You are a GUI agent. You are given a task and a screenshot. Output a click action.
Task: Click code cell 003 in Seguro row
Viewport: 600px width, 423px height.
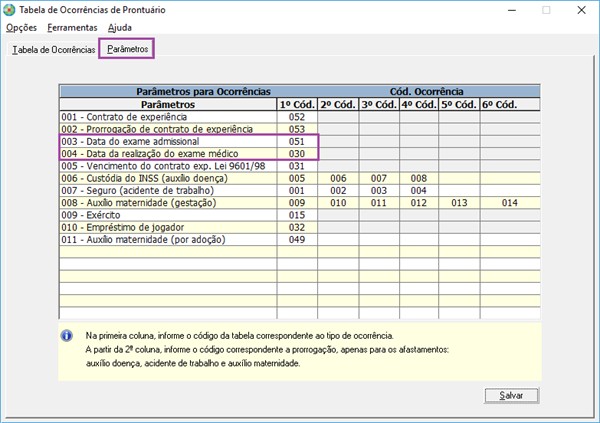pyautogui.click(x=379, y=190)
